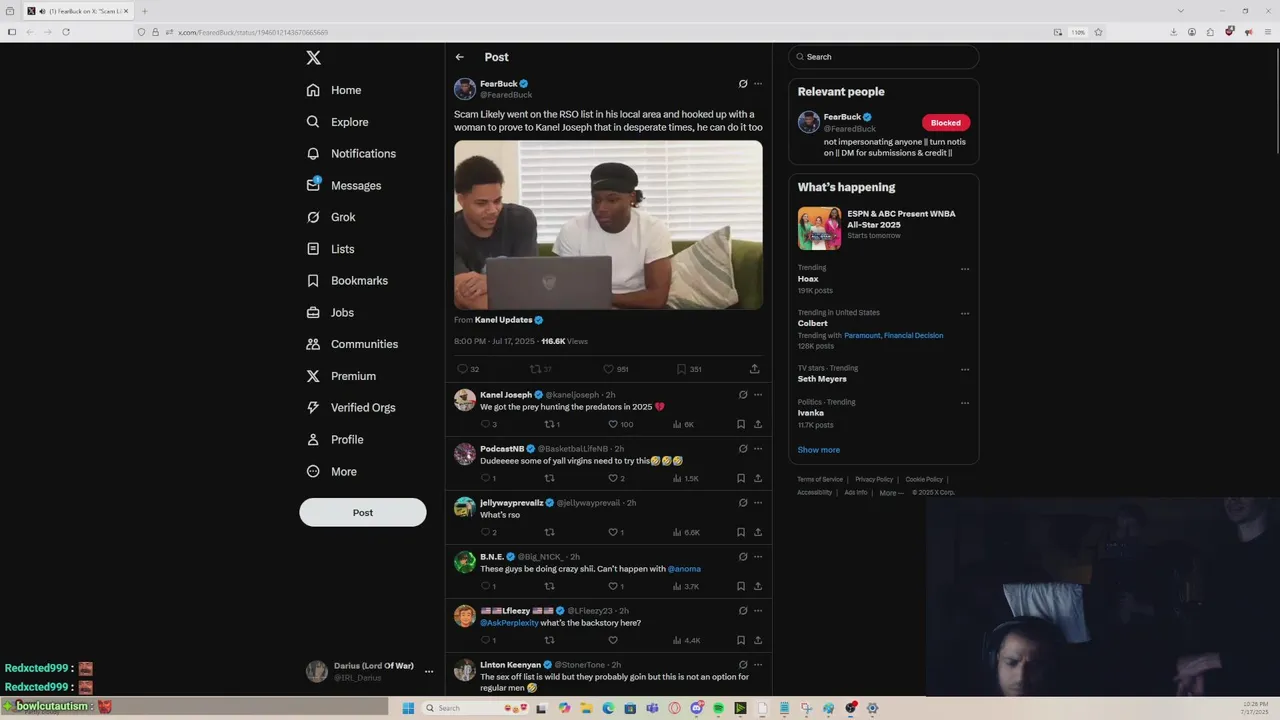The height and width of the screenshot is (720, 1280).
Task: Share Lfleezy's comment
Action: click(758, 640)
